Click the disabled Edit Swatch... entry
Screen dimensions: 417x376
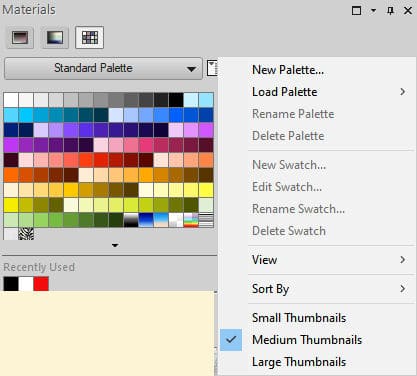tap(287, 187)
